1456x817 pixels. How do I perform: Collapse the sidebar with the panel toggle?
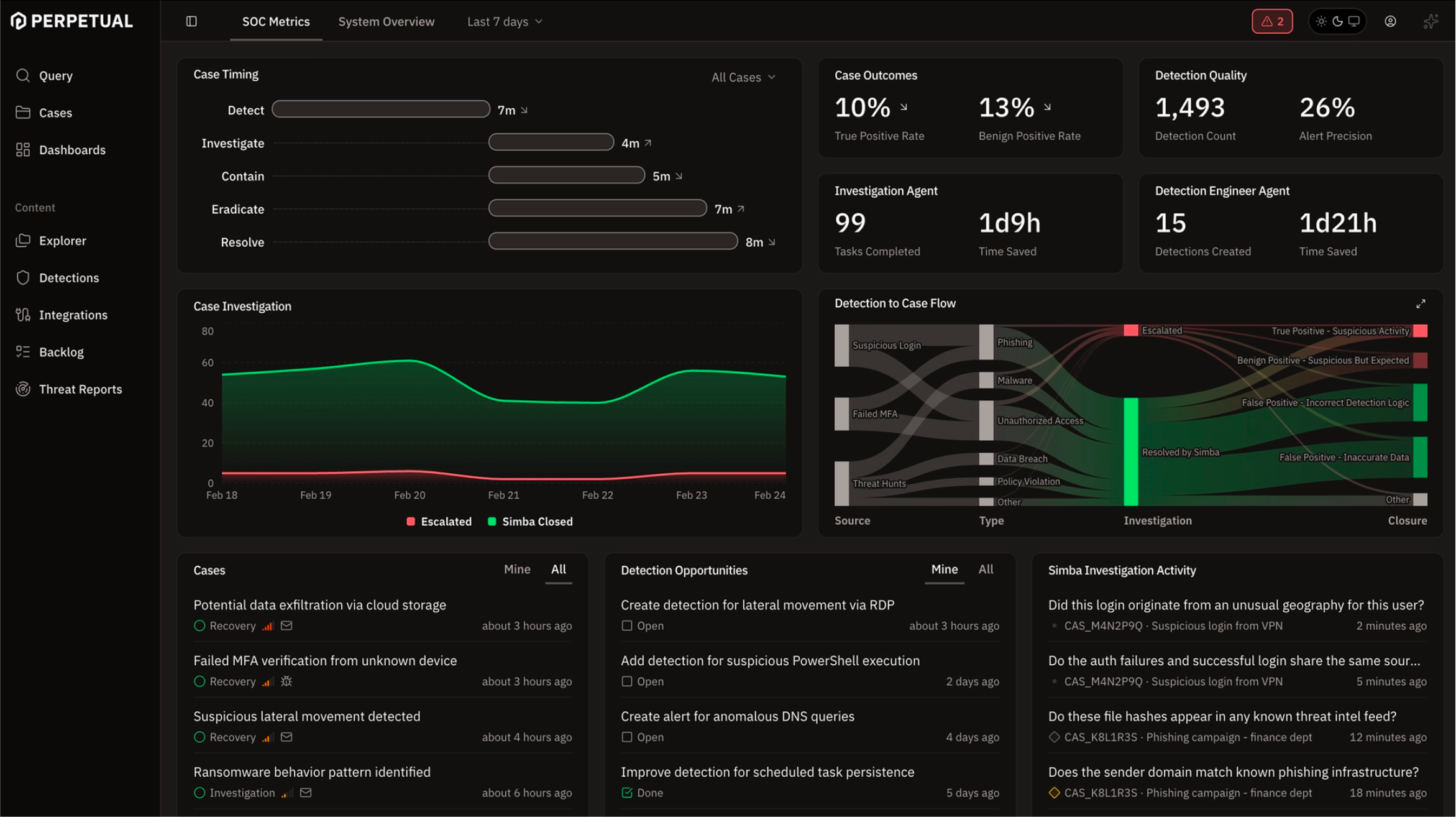190,21
